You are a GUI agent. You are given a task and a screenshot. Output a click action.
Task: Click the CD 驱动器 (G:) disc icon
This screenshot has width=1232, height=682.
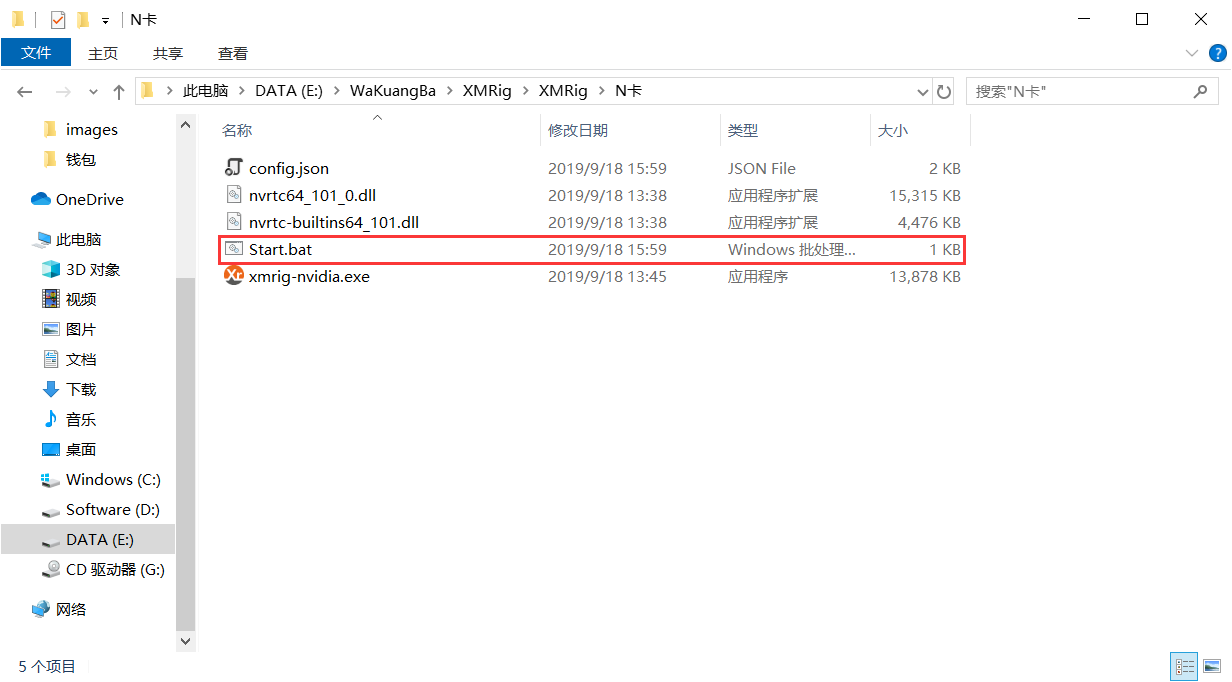point(50,569)
